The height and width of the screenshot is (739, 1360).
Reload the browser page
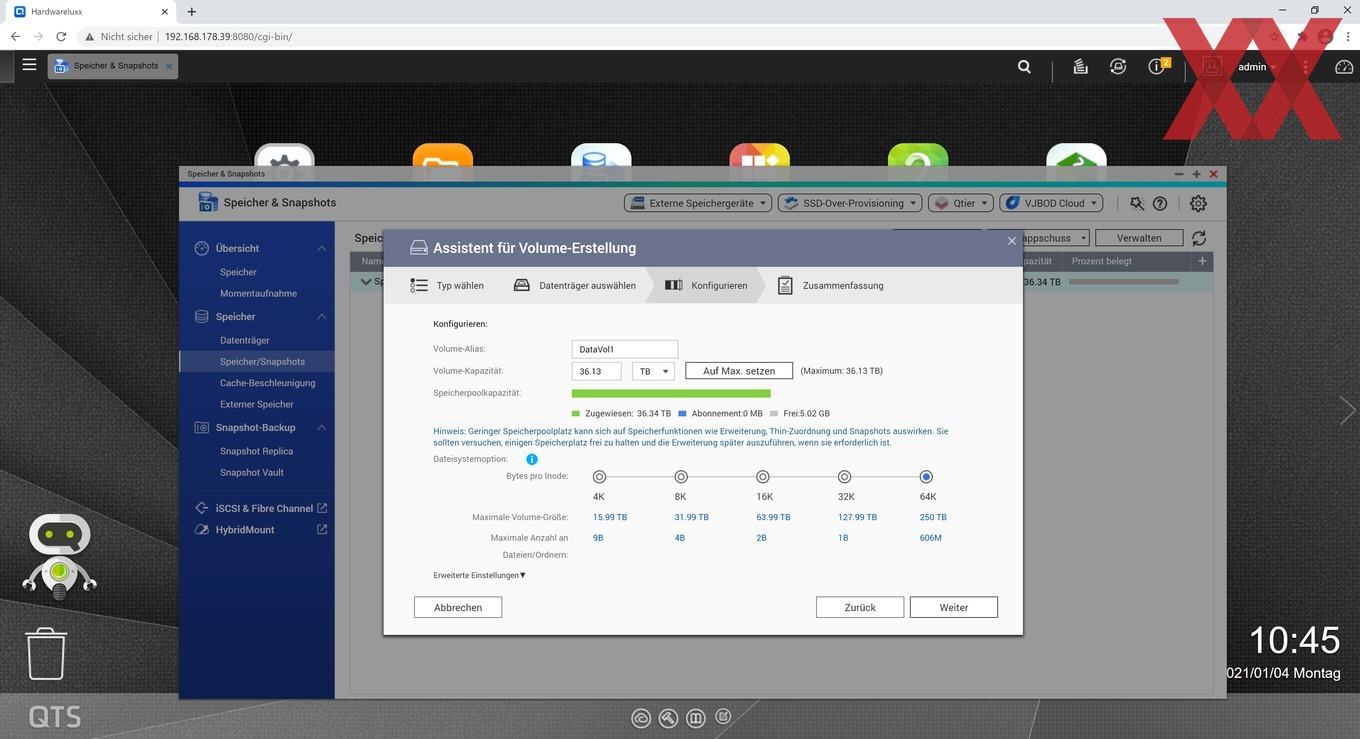tap(61, 36)
